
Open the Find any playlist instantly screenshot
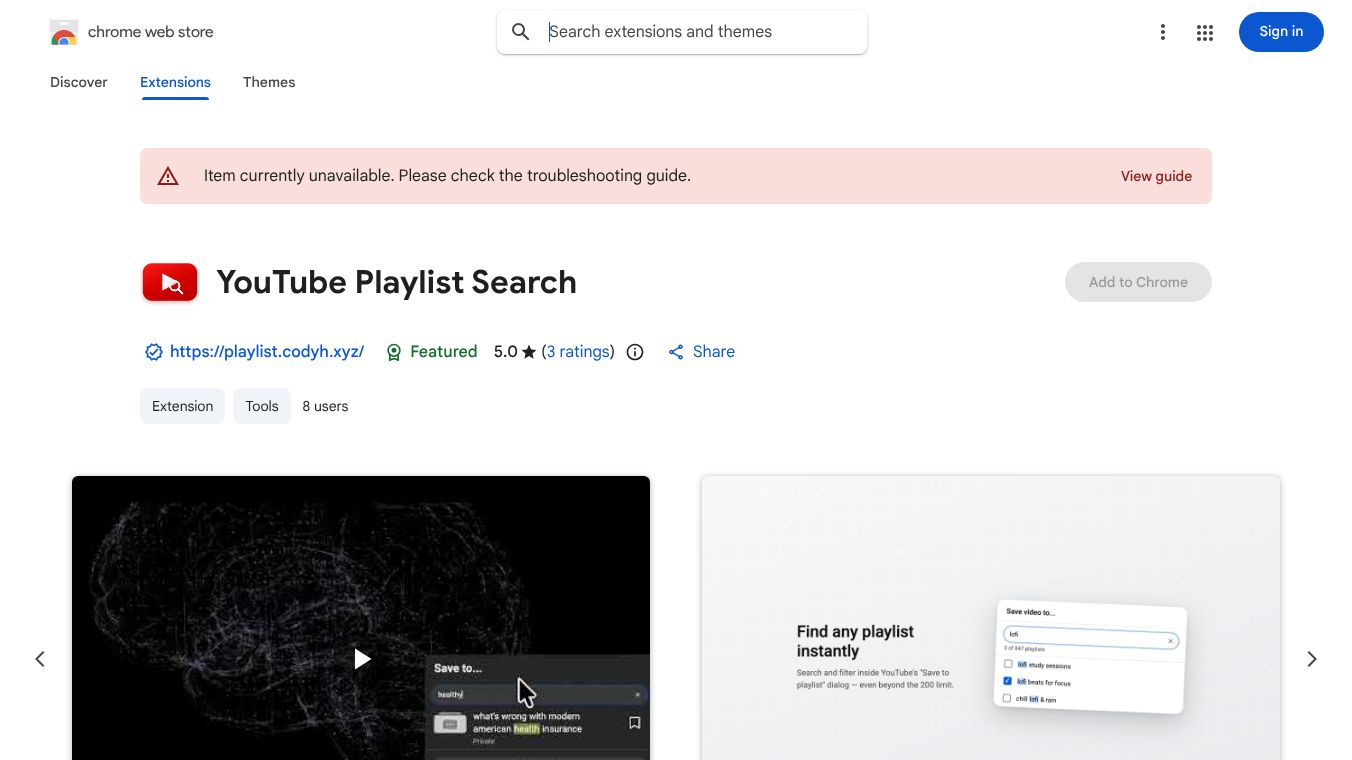click(x=991, y=618)
